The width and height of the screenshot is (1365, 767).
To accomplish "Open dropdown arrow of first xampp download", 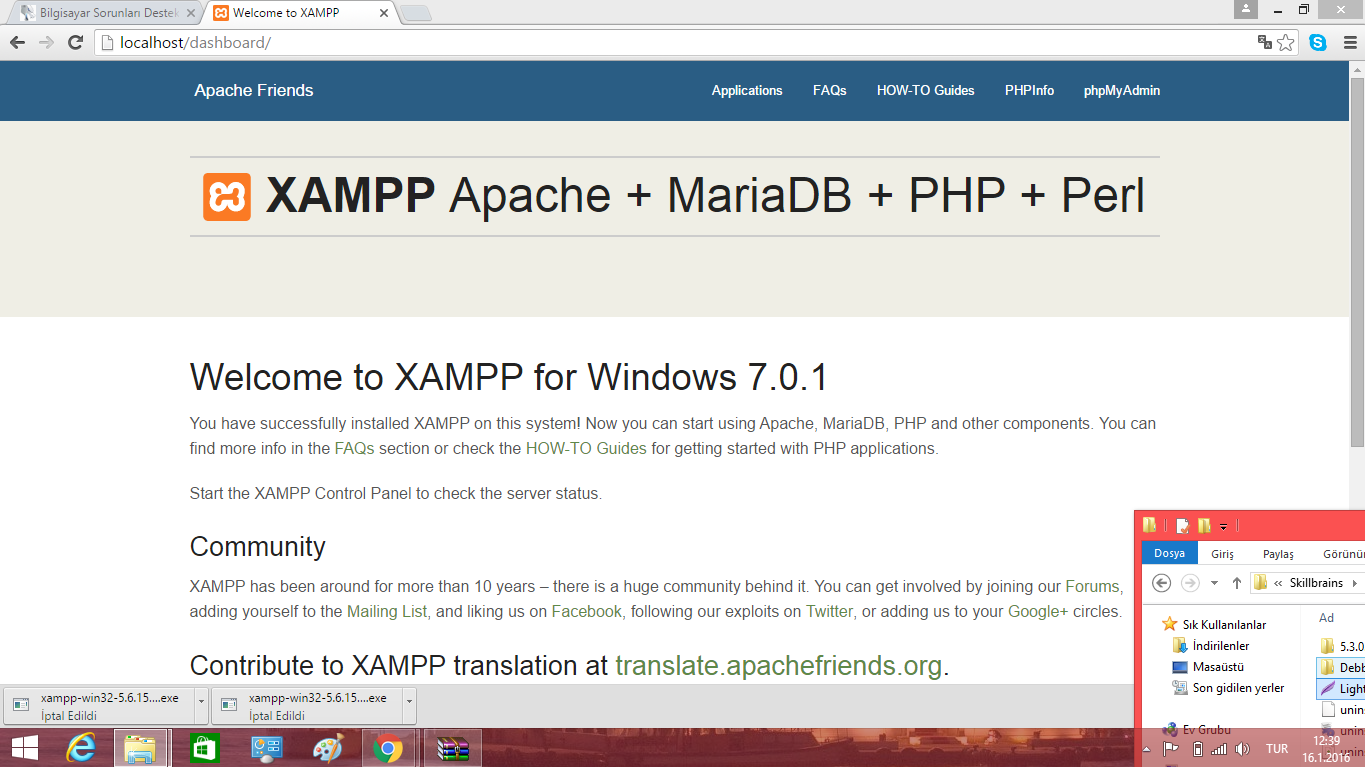I will tap(201, 705).
